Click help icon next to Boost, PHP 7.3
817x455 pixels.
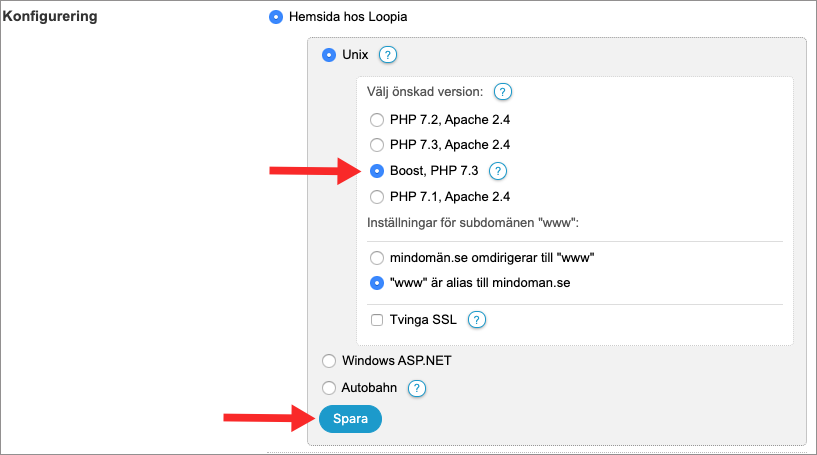click(498, 171)
